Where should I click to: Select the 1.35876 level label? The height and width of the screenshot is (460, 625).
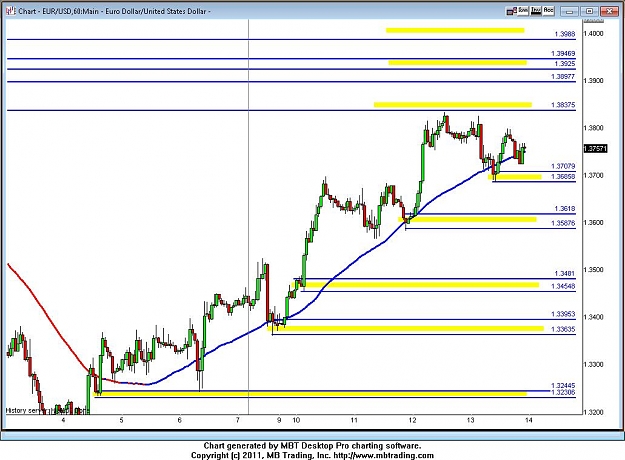pos(563,223)
